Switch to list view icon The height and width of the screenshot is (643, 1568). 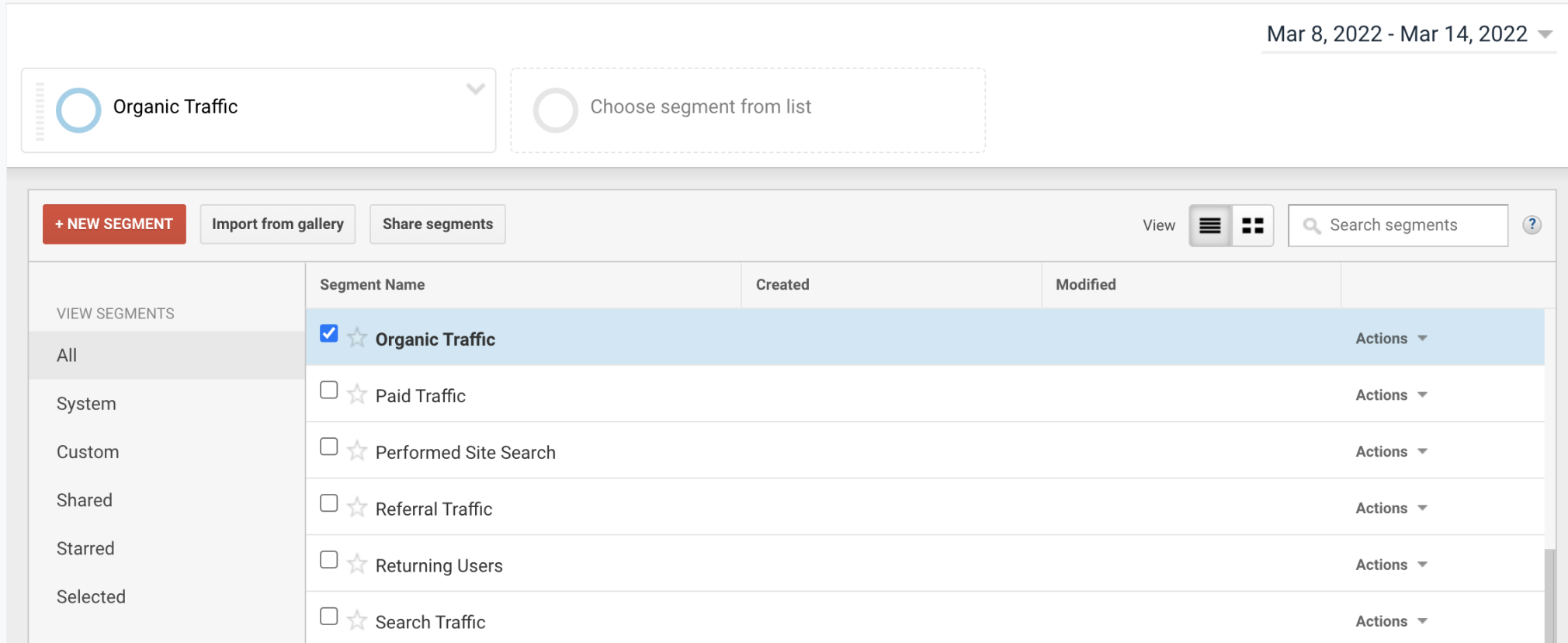pos(1209,225)
